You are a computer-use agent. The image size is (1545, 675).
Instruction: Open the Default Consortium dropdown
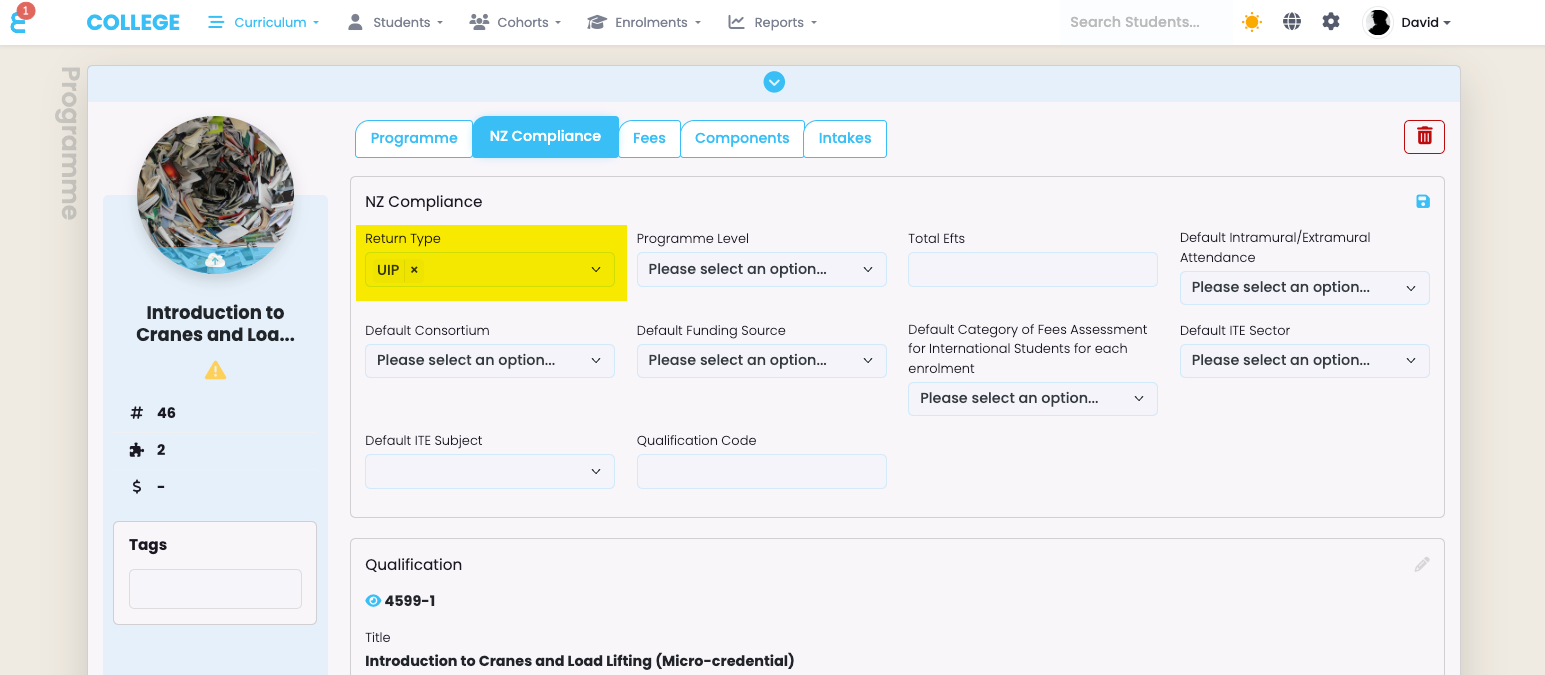coord(490,361)
